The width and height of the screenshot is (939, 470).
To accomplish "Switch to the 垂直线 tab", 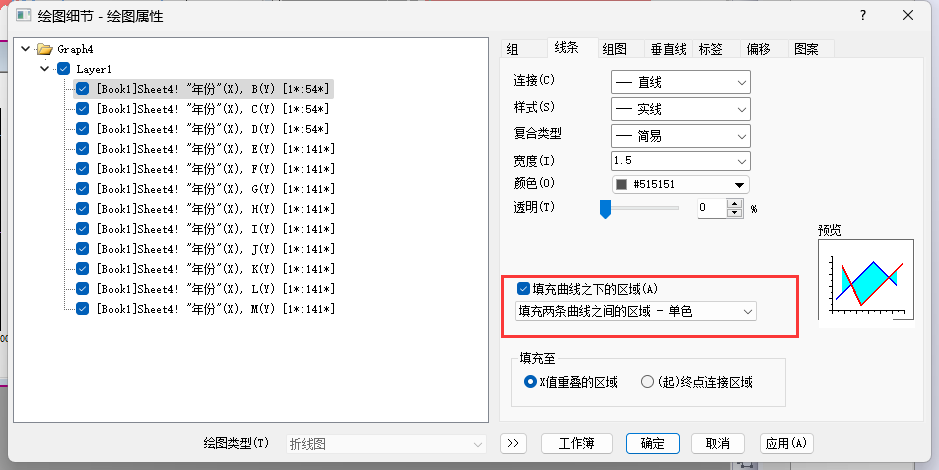I will 668,49.
